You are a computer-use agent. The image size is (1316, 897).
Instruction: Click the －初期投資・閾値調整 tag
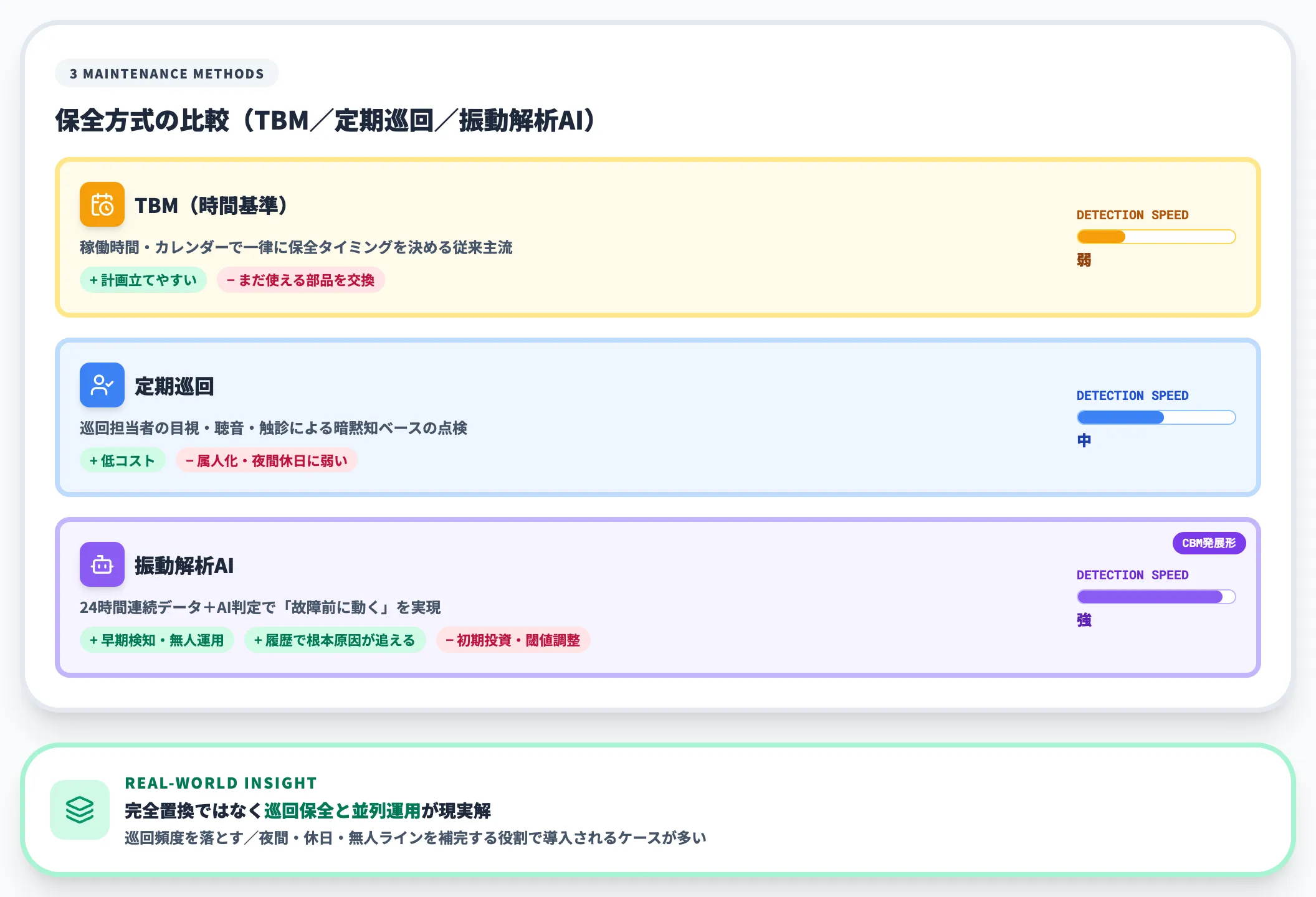coord(513,640)
